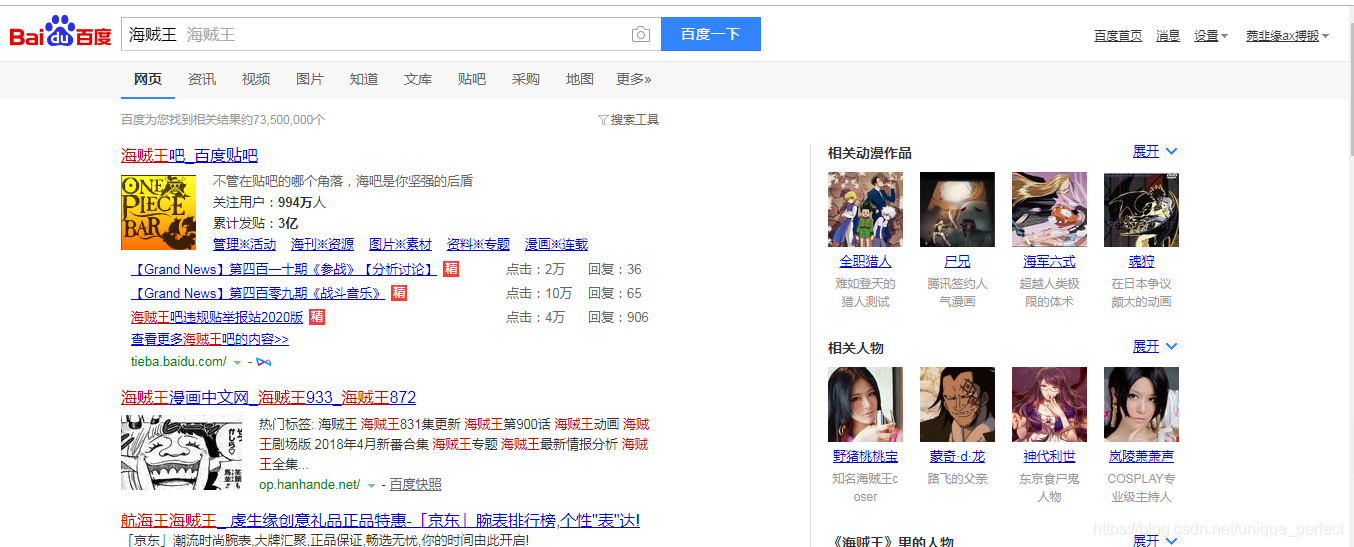
Task: Expand the 相关动漫作品 section
Action: [x=1155, y=152]
